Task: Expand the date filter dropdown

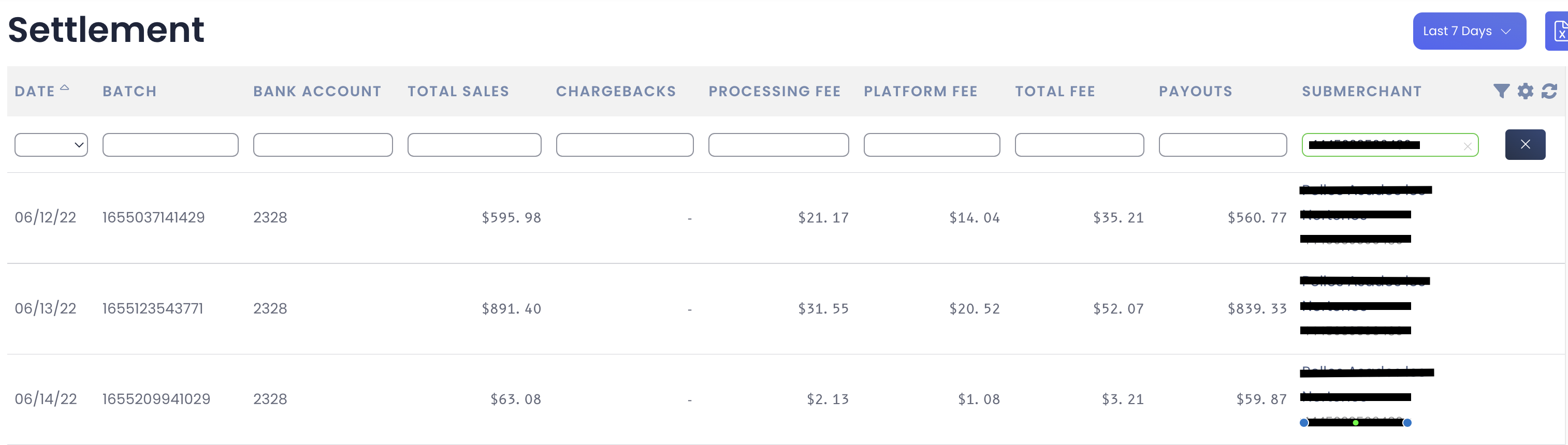Action: [51, 145]
